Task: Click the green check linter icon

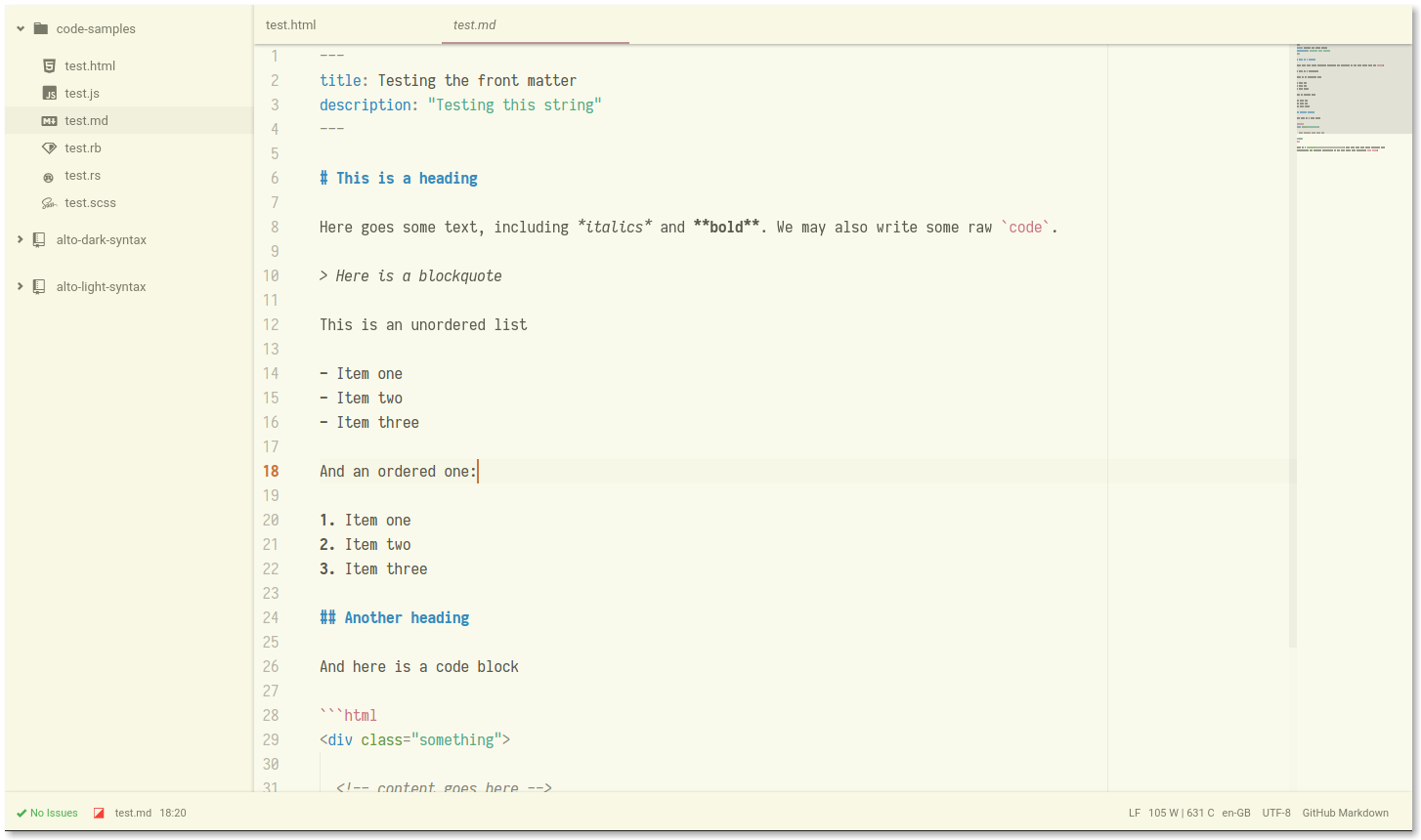Action: 22,813
